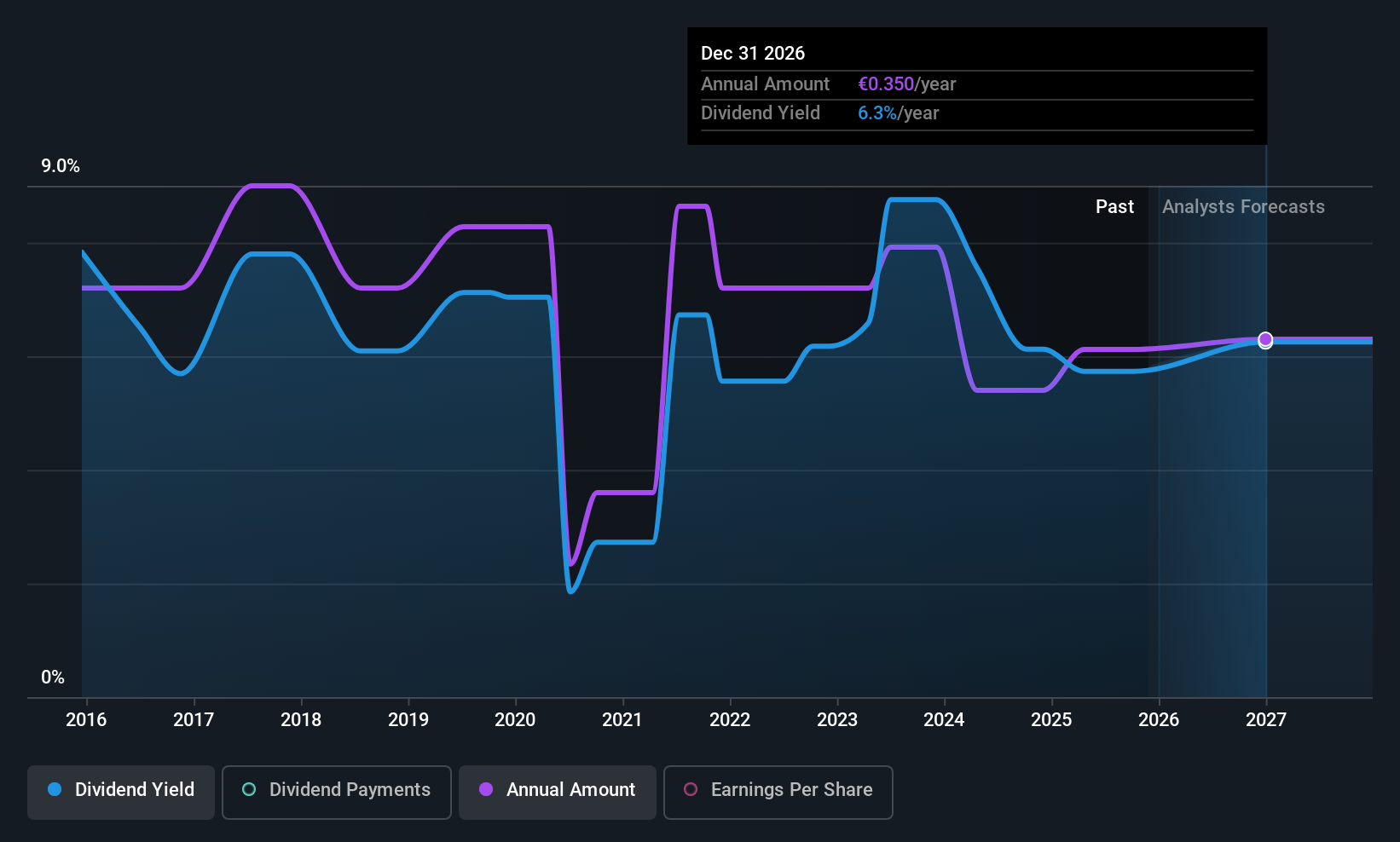The width and height of the screenshot is (1400, 842).
Task: Click the pink ring beside Earnings Per Share
Action: pos(691,789)
